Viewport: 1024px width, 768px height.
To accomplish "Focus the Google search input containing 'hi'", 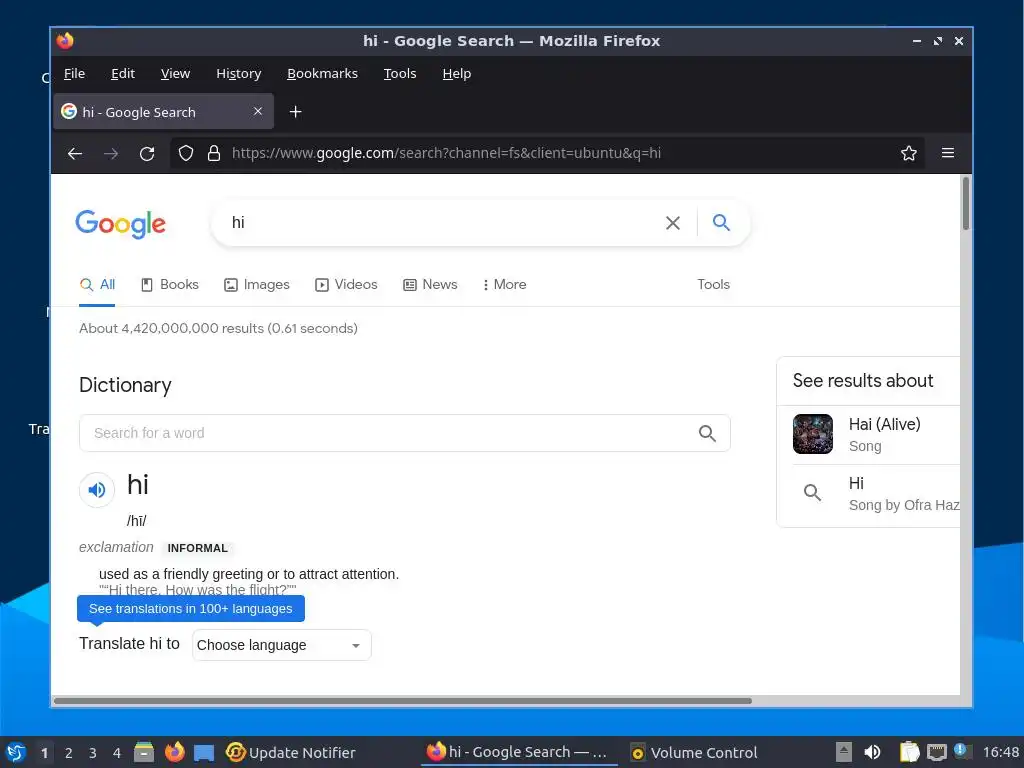I will click(x=444, y=223).
